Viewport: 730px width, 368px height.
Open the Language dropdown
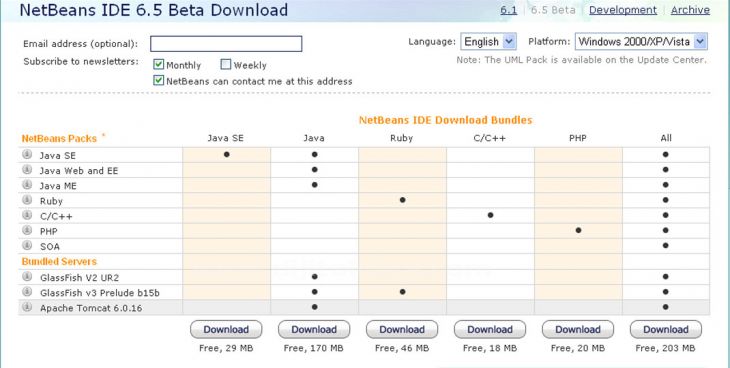488,41
